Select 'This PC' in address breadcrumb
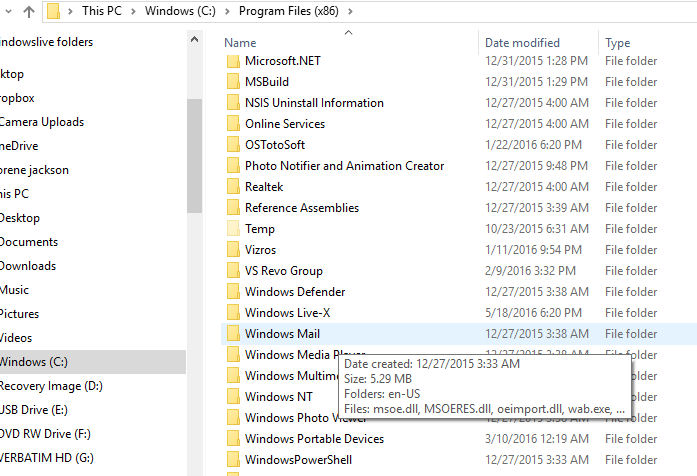 pos(102,11)
